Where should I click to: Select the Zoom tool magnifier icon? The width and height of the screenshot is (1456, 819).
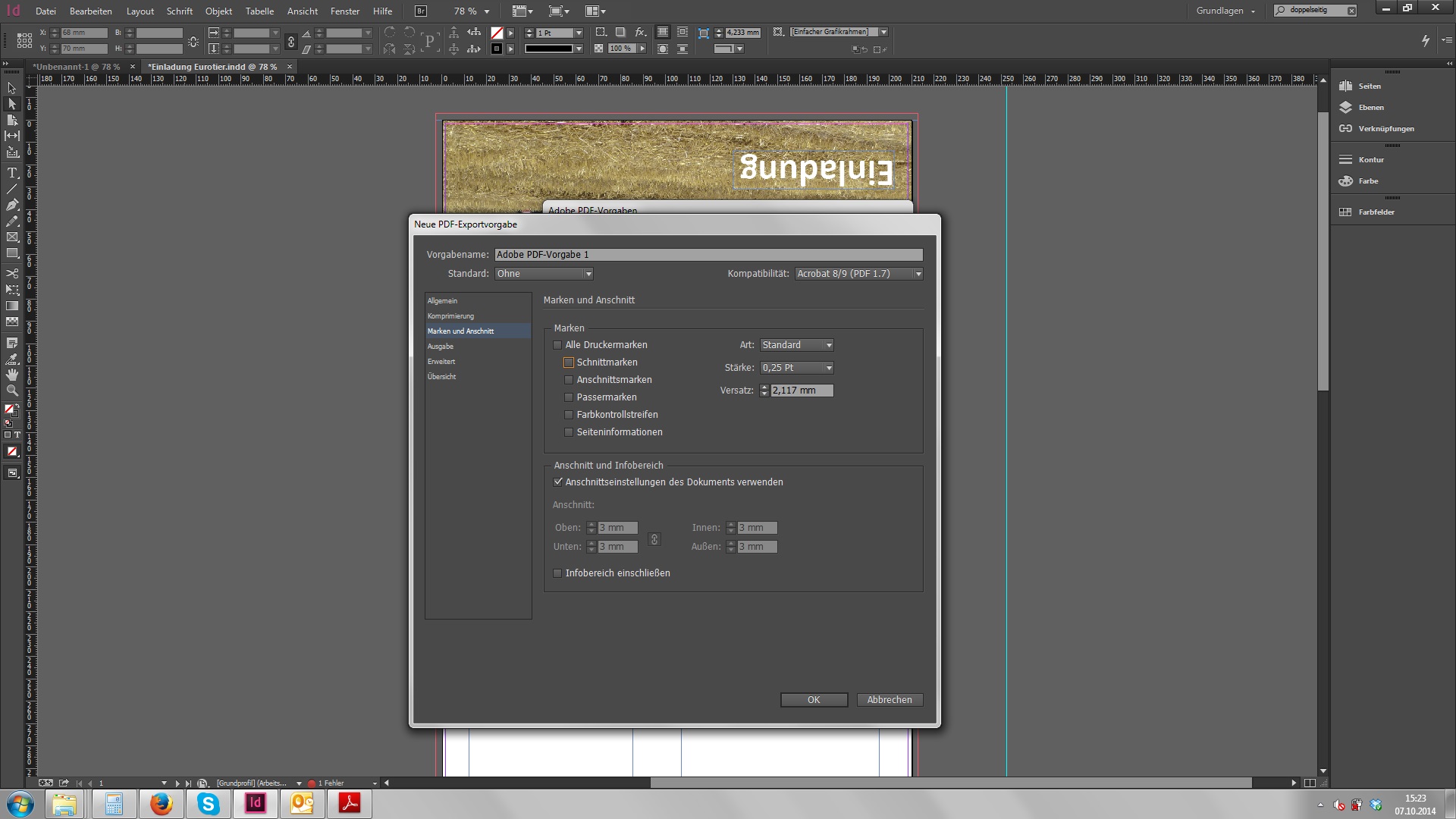(12, 391)
